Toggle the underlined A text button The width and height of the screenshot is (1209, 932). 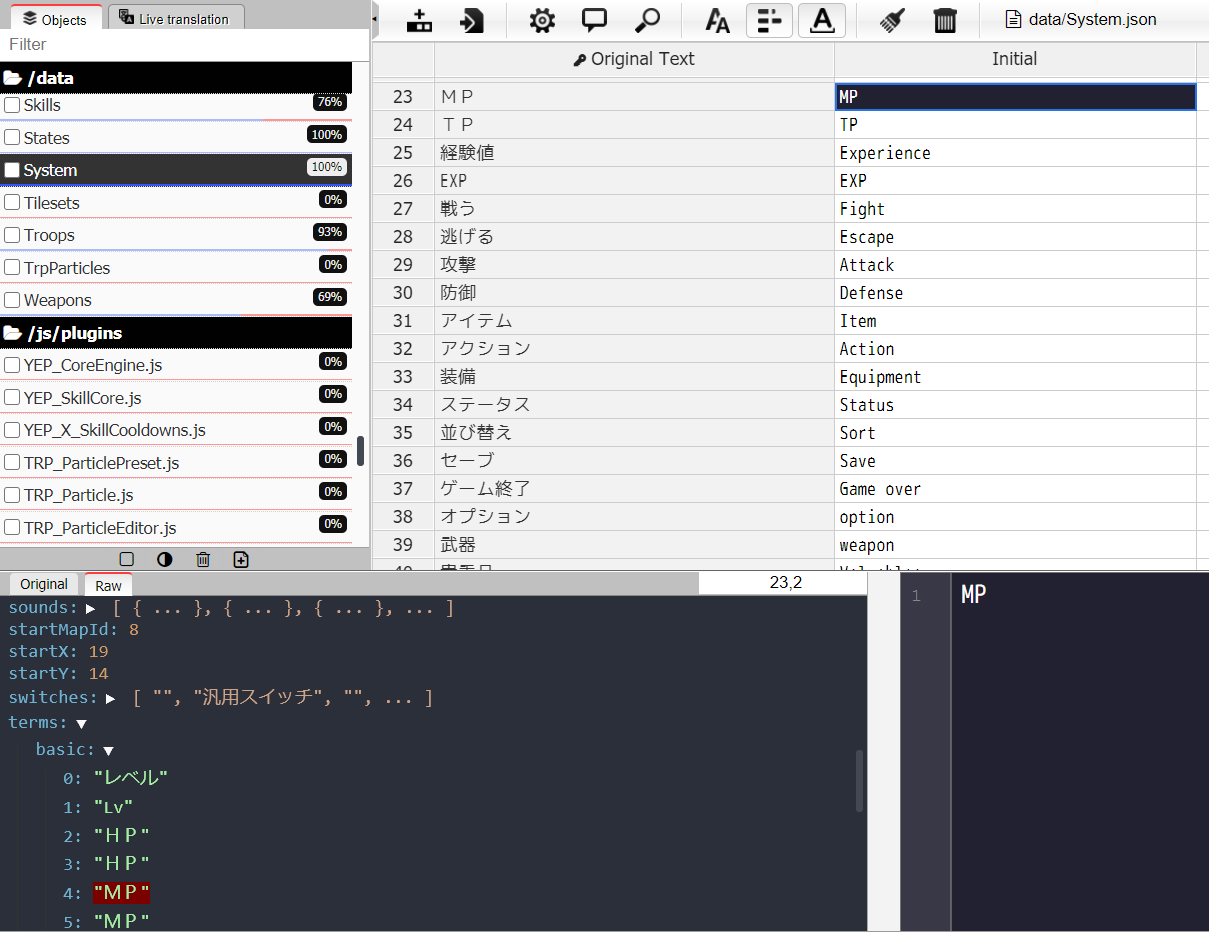[822, 20]
